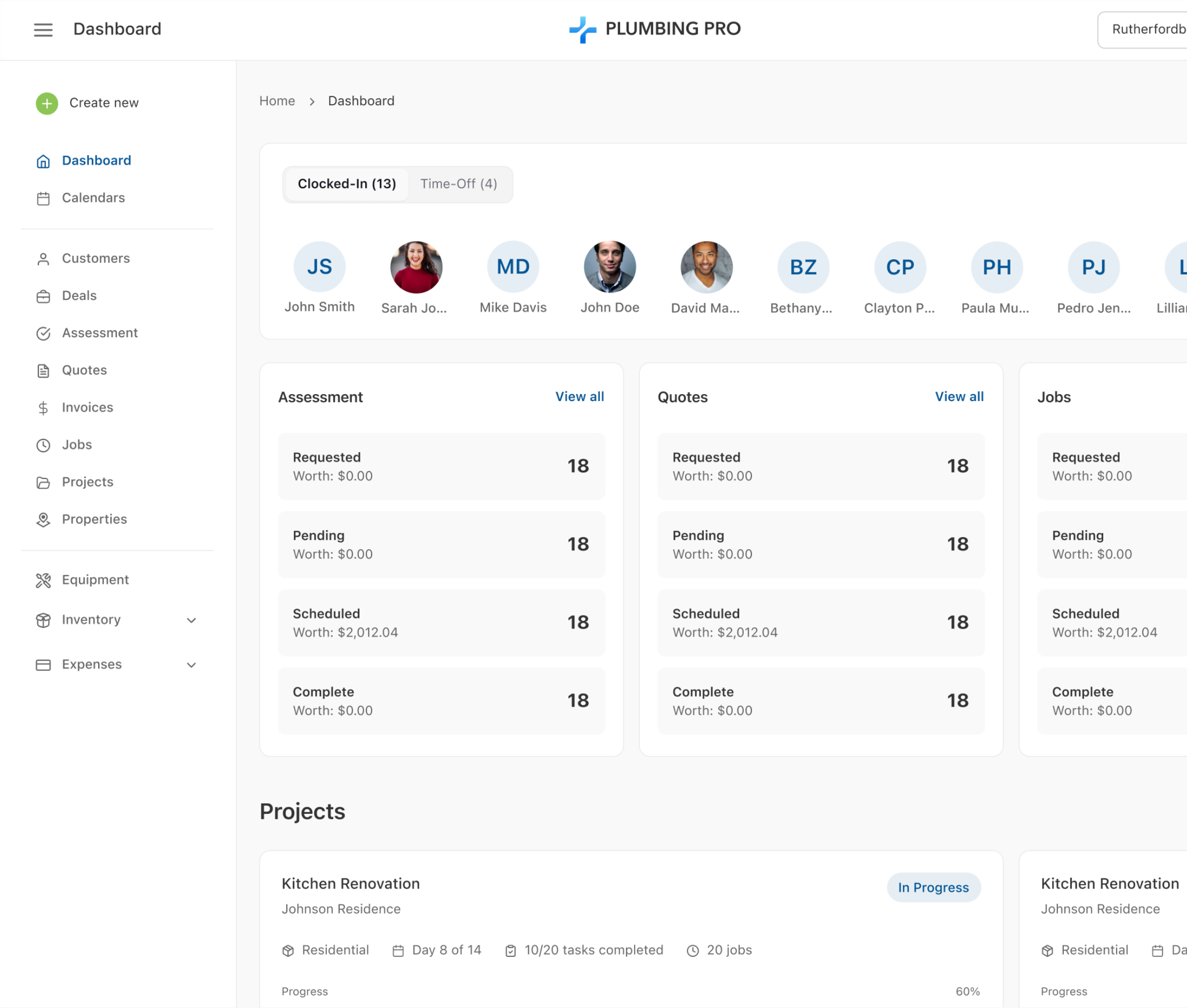Click the Equipment tools icon
The width and height of the screenshot is (1187, 1008).
coord(43,581)
